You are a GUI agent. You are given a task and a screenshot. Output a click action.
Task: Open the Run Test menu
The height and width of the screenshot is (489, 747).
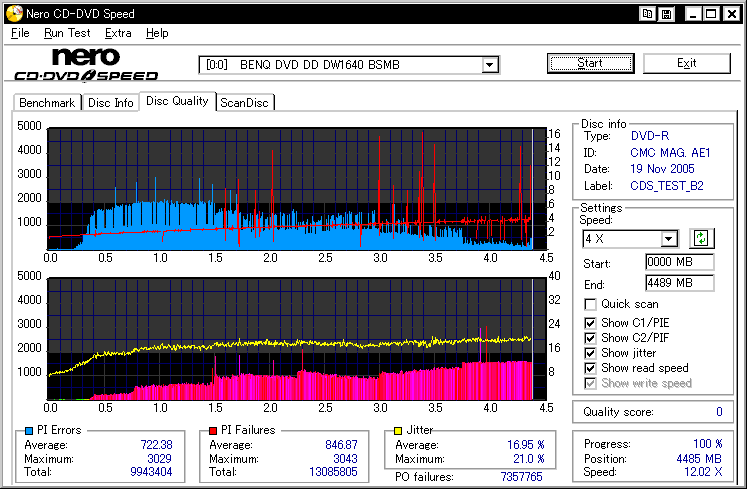click(67, 33)
